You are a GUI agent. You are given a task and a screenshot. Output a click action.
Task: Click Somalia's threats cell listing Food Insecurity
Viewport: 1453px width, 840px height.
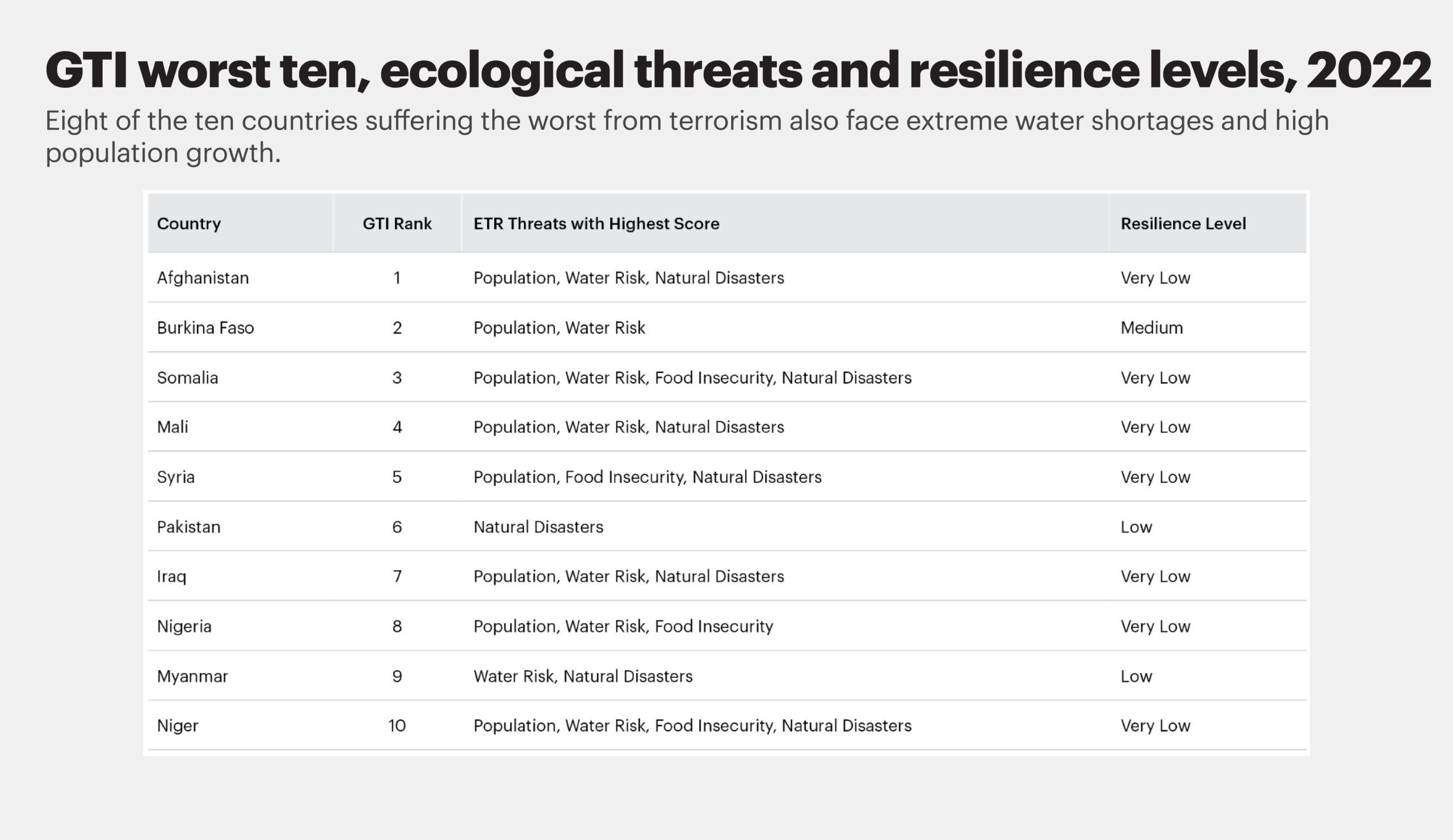(x=692, y=377)
